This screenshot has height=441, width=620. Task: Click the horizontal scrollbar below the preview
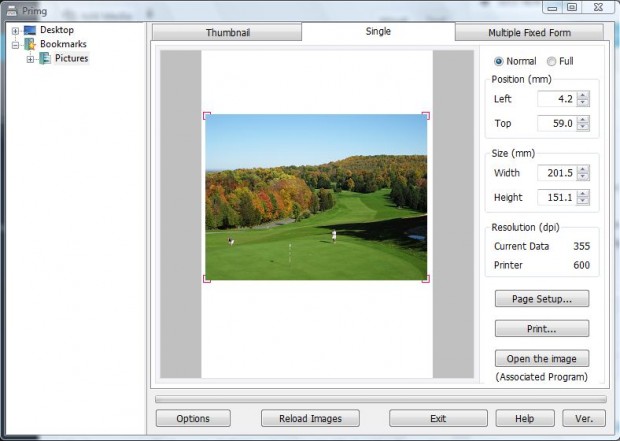tap(380, 400)
